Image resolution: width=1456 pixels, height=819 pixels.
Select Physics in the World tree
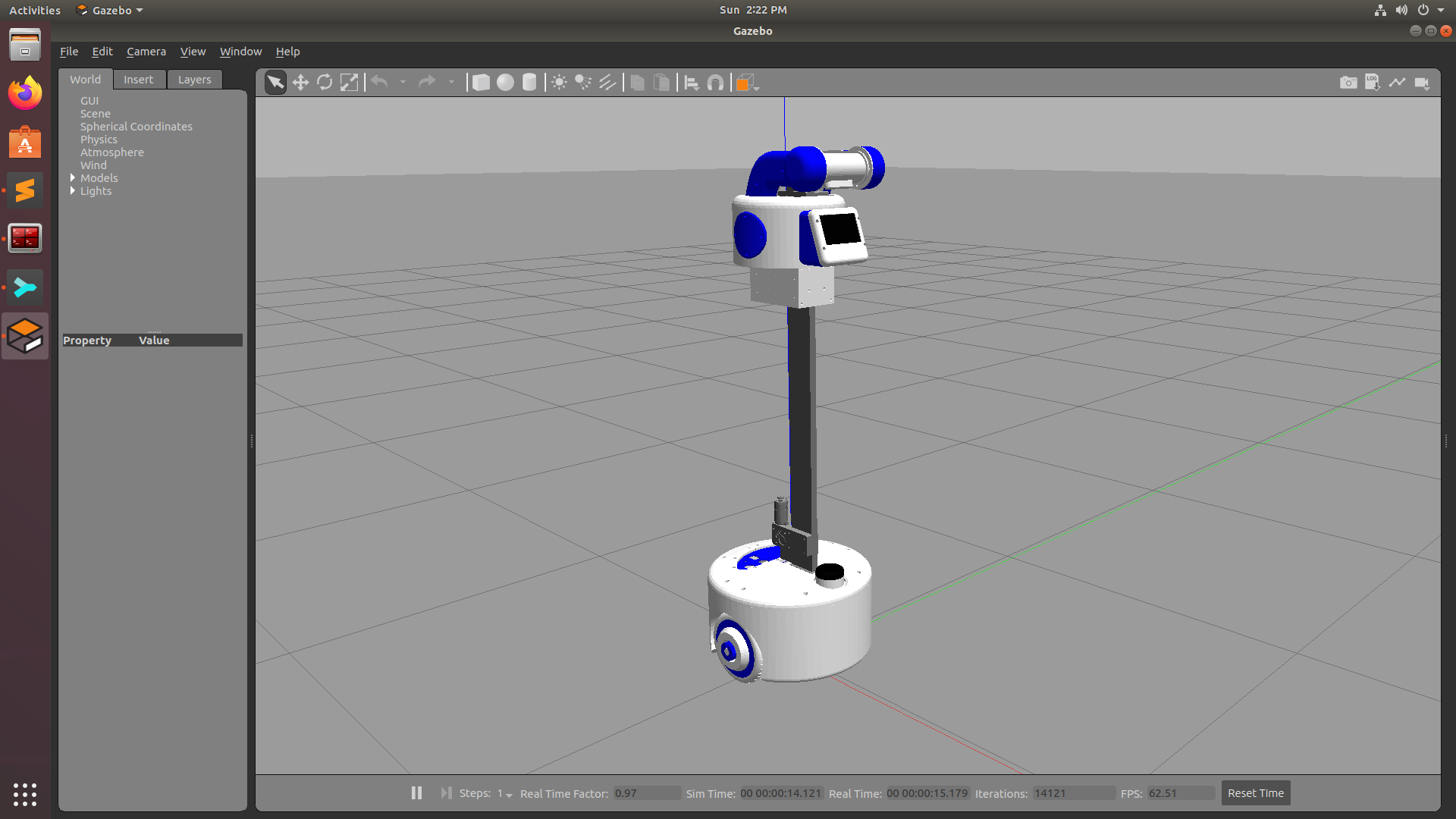(x=99, y=140)
